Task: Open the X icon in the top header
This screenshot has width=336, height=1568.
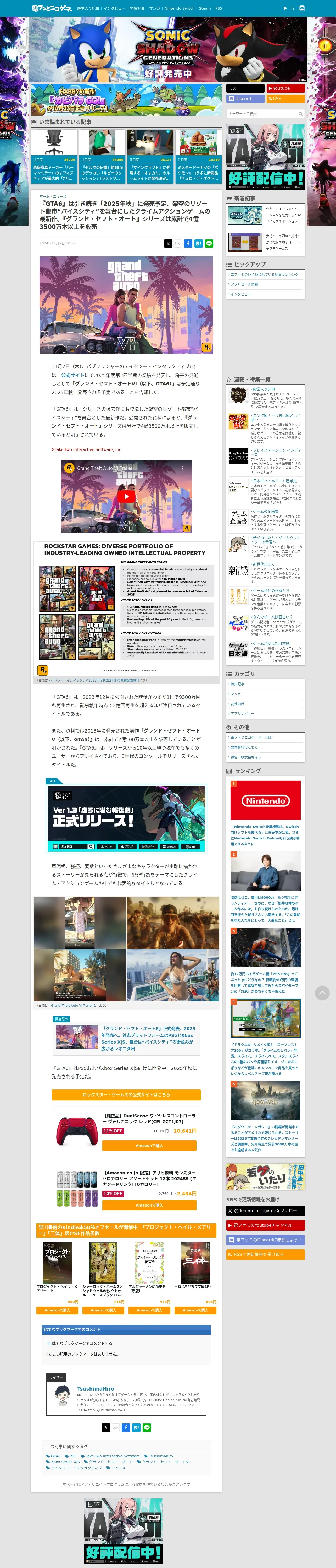Action: [293, 9]
